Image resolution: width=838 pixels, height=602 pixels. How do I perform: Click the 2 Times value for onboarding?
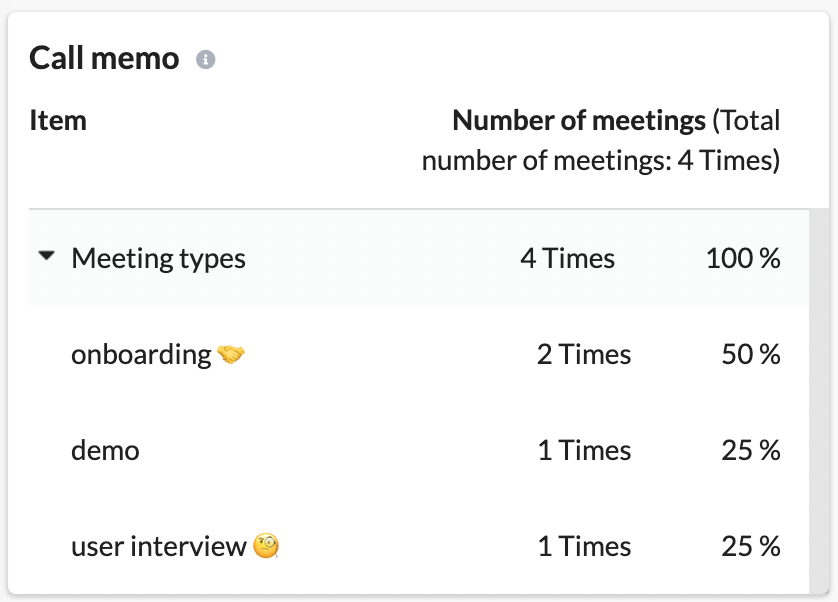584,354
